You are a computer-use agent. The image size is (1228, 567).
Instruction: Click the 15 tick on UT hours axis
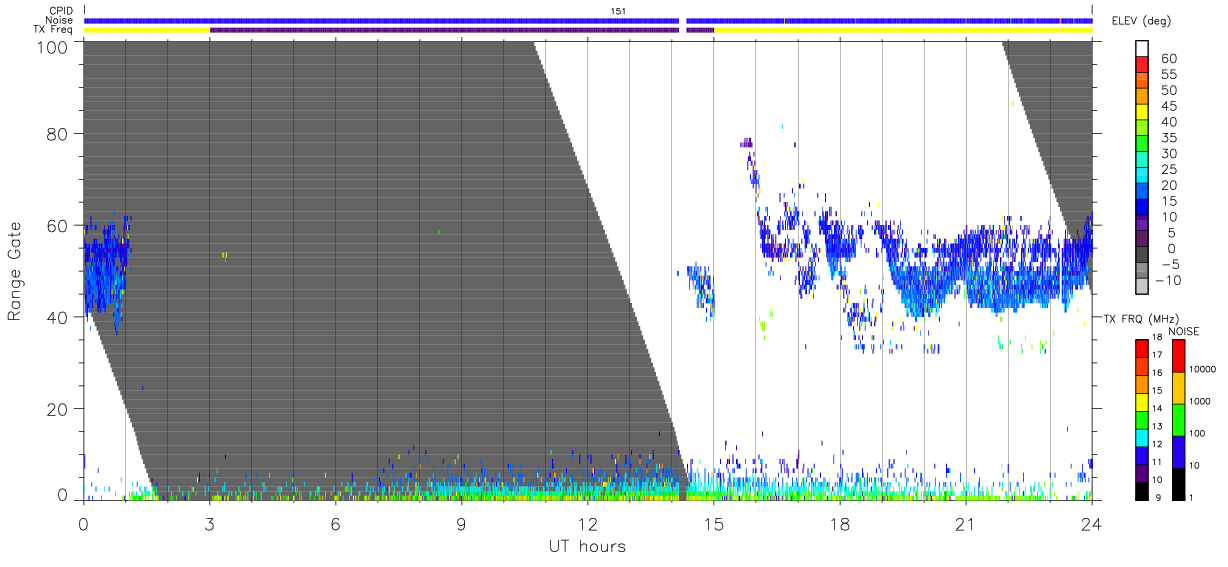coord(713,524)
